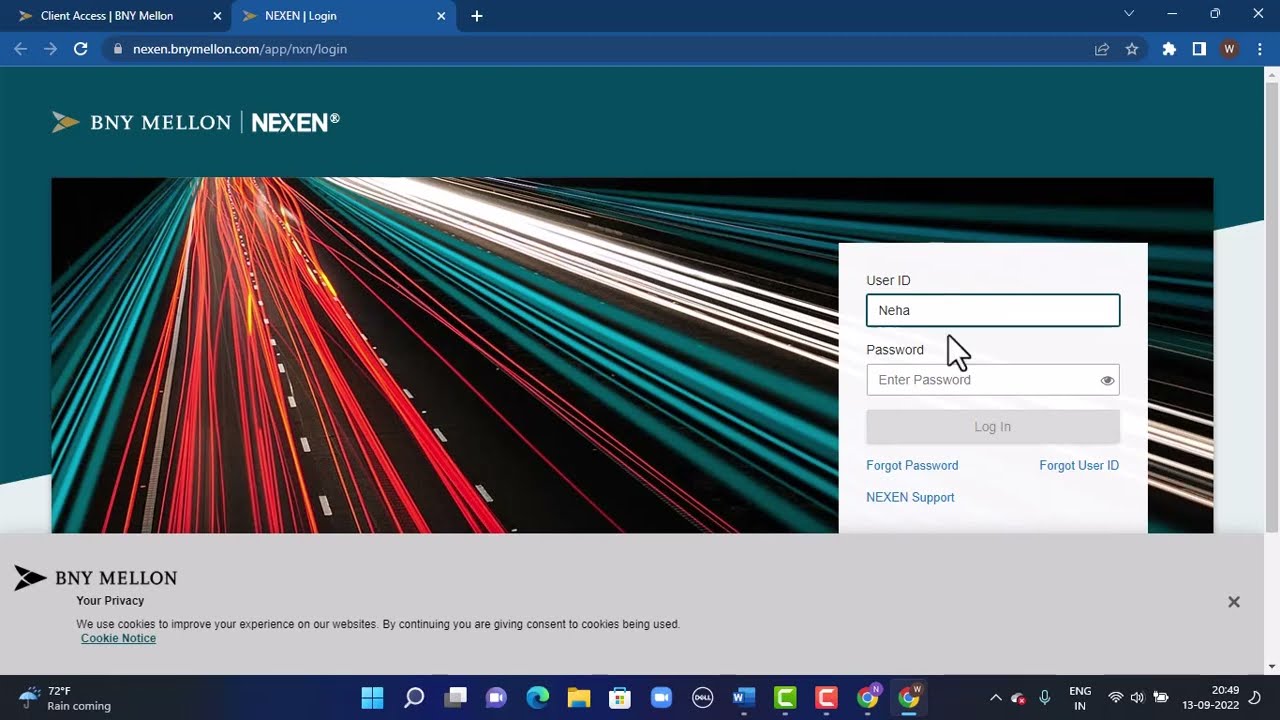Open the Forgot User ID link
1280x720 pixels.
coord(1079,466)
